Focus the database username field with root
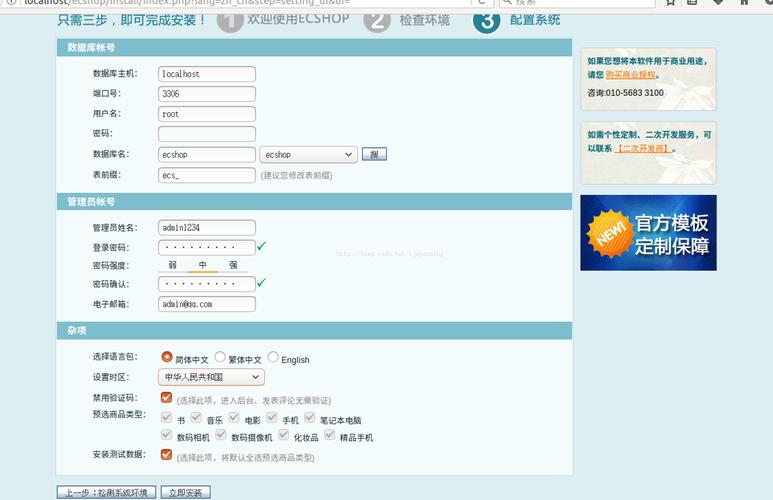 coord(207,114)
